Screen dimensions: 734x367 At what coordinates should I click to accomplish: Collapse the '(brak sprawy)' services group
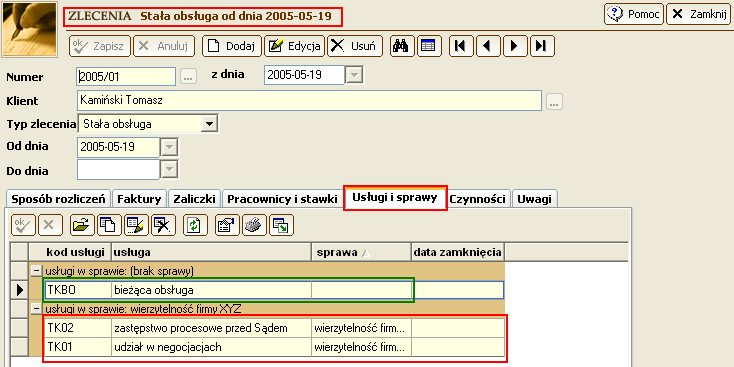[x=36, y=270]
